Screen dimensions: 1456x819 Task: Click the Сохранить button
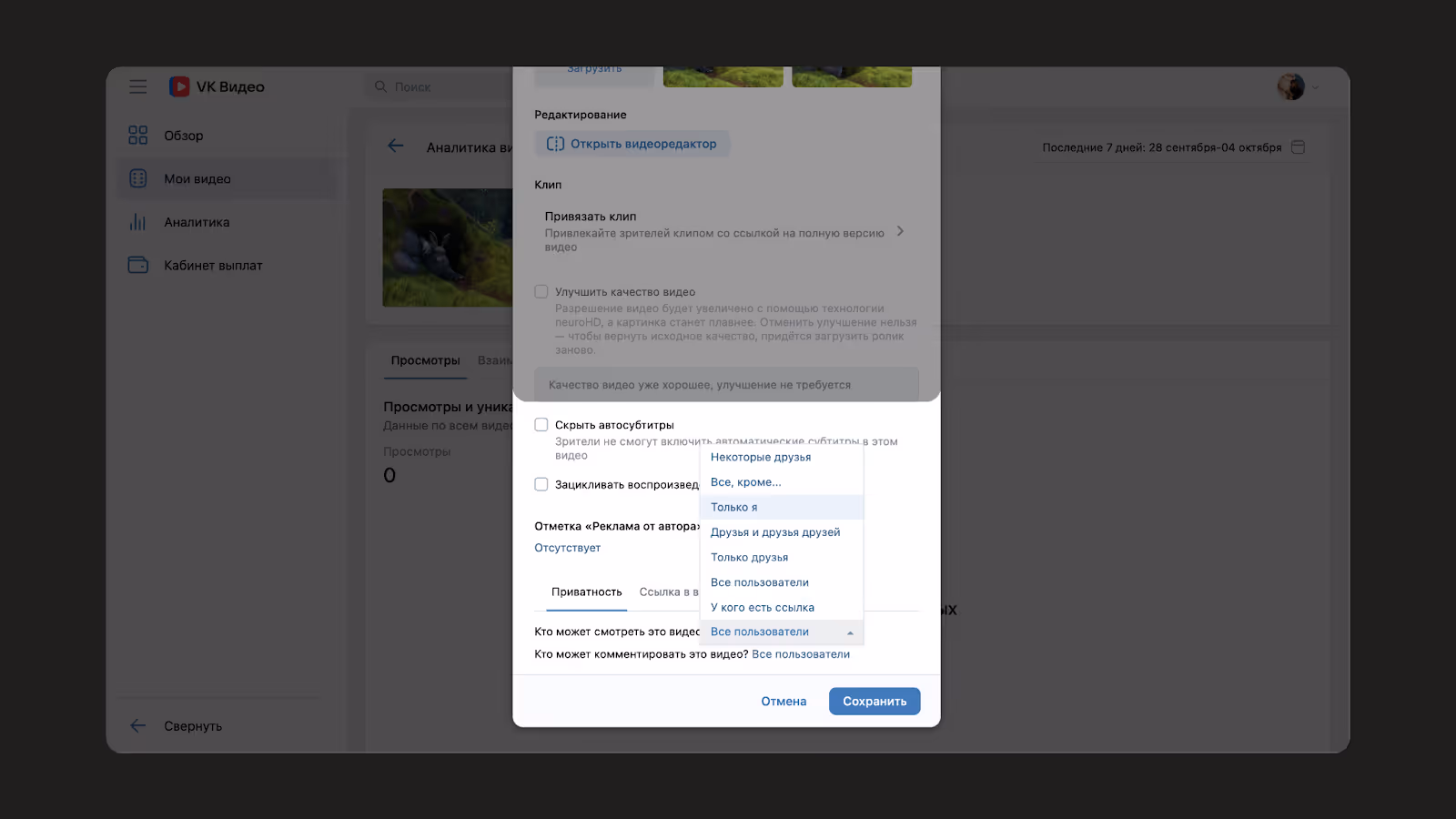click(875, 701)
